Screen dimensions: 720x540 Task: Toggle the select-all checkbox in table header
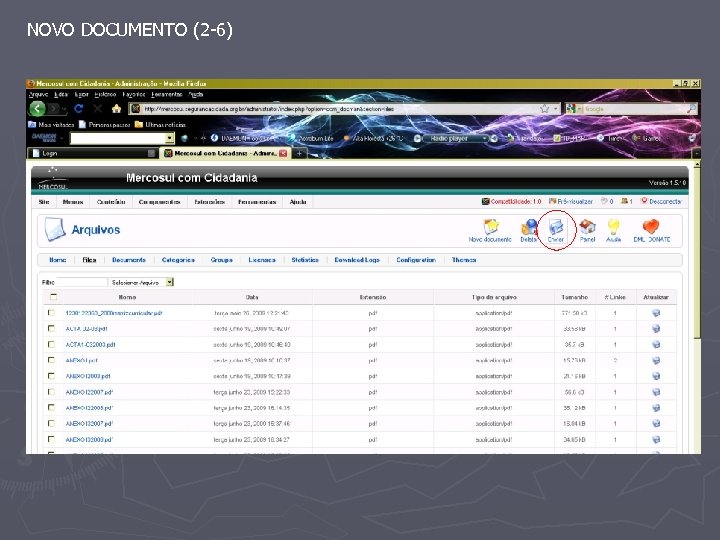click(53, 297)
